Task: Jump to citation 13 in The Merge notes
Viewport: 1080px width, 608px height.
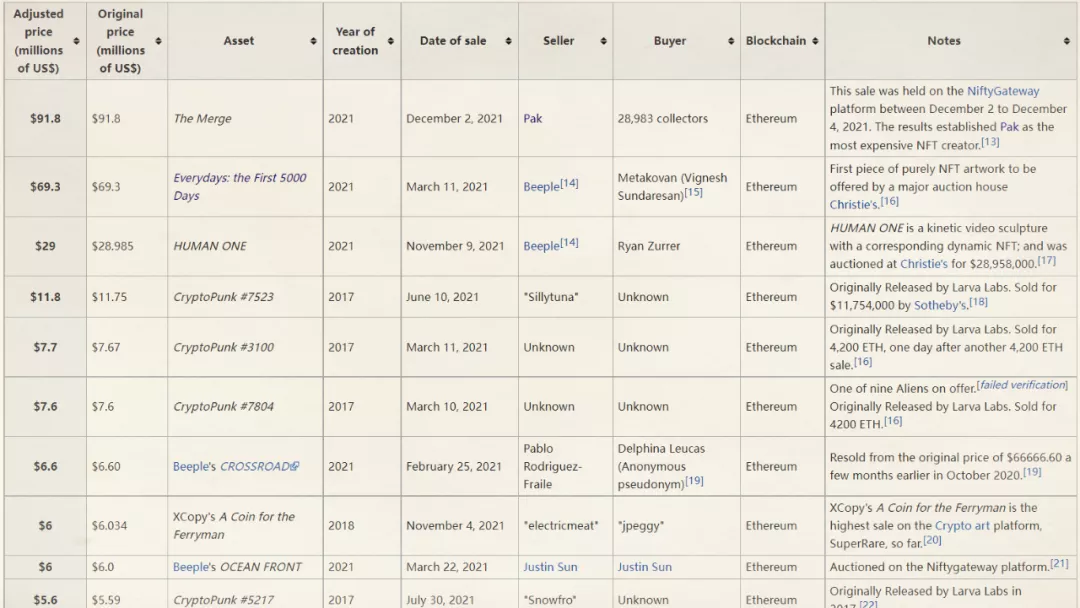Action: click(x=989, y=142)
